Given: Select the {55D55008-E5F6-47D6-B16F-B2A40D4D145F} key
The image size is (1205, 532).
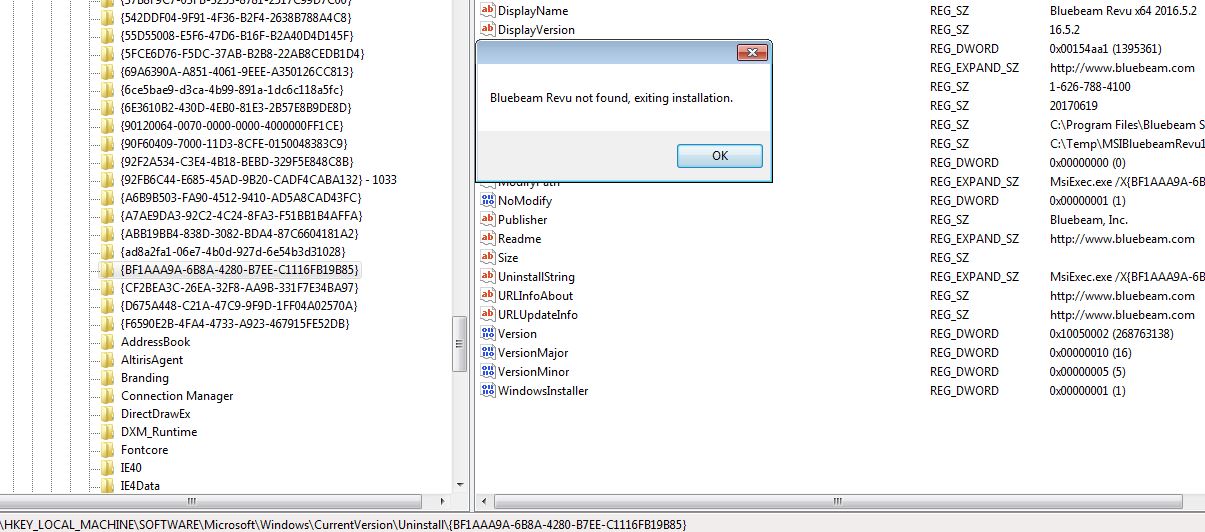Looking at the screenshot, I should 236,35.
